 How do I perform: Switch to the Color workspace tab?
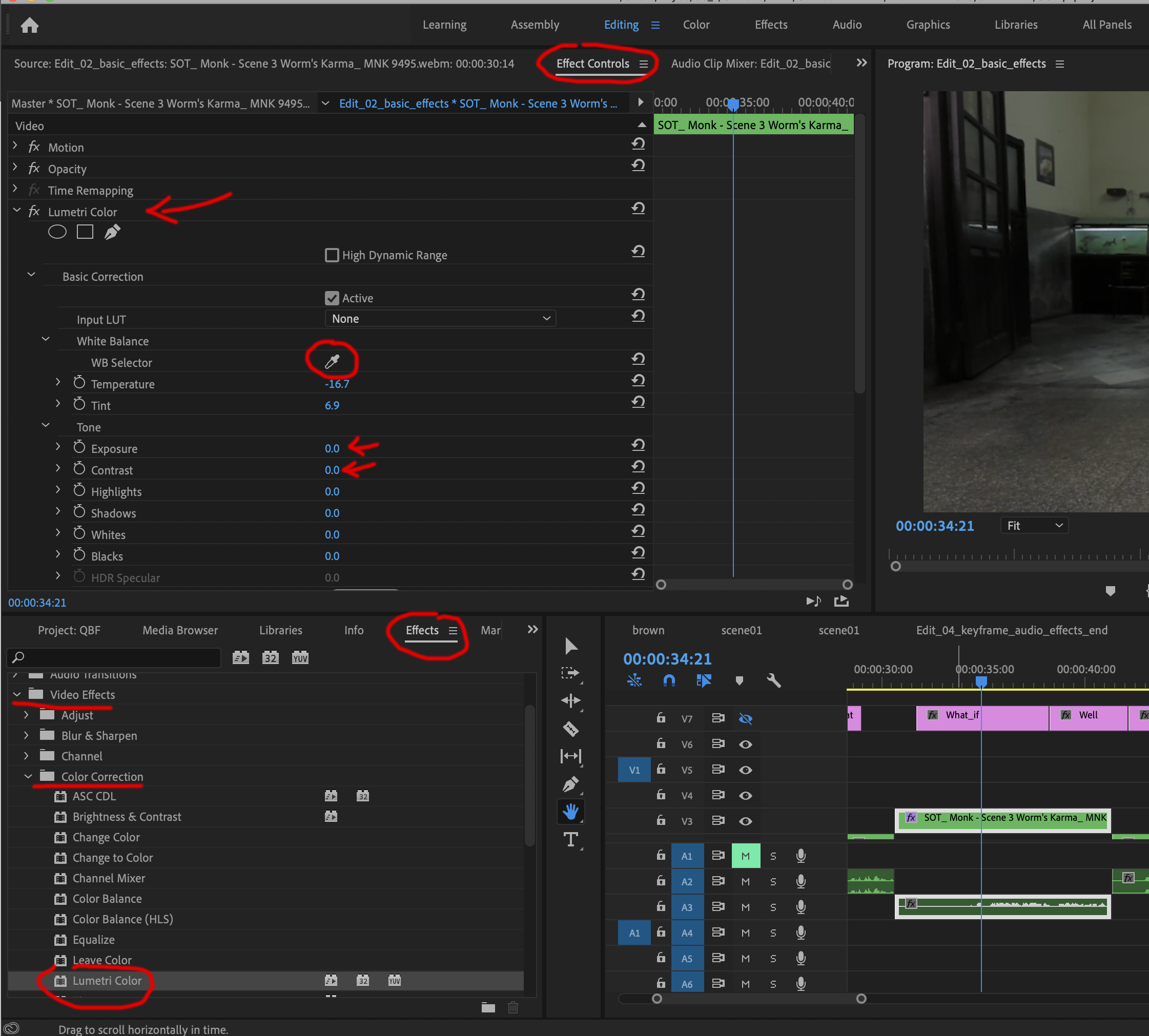tap(696, 25)
